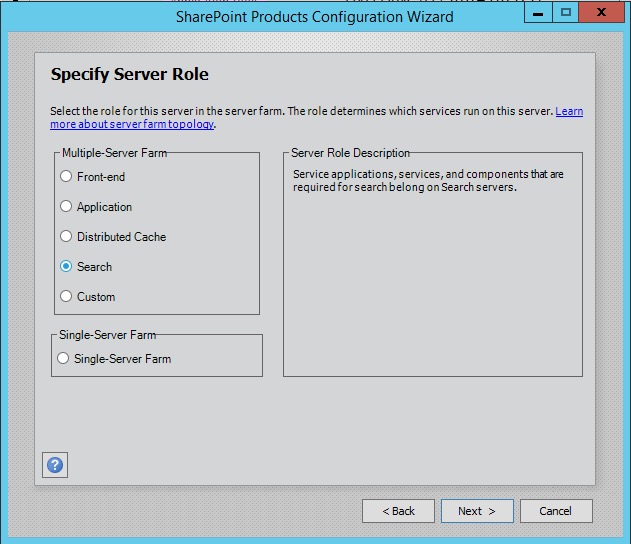Viewport: 631px width, 544px height.
Task: Maximize the Configuration Wizard window
Action: coord(565,13)
